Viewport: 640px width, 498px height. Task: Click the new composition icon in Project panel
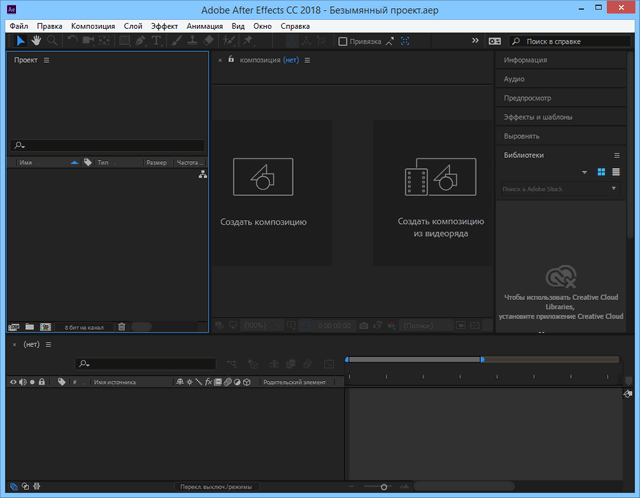point(45,326)
